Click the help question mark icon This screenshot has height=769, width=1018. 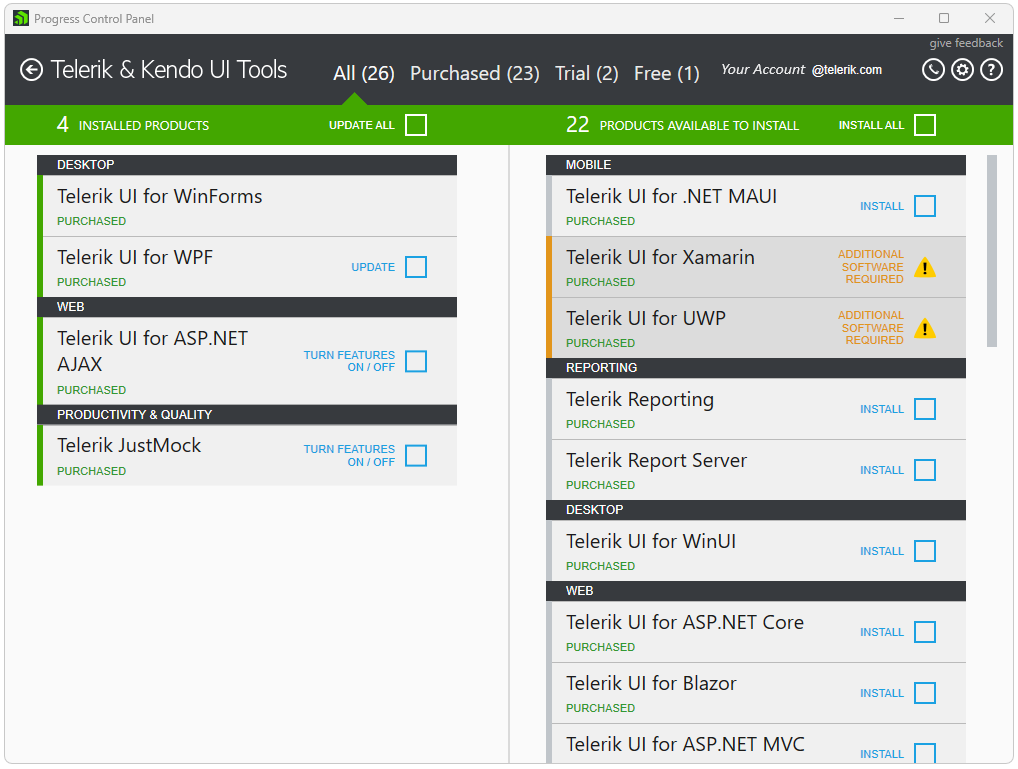coord(991,70)
